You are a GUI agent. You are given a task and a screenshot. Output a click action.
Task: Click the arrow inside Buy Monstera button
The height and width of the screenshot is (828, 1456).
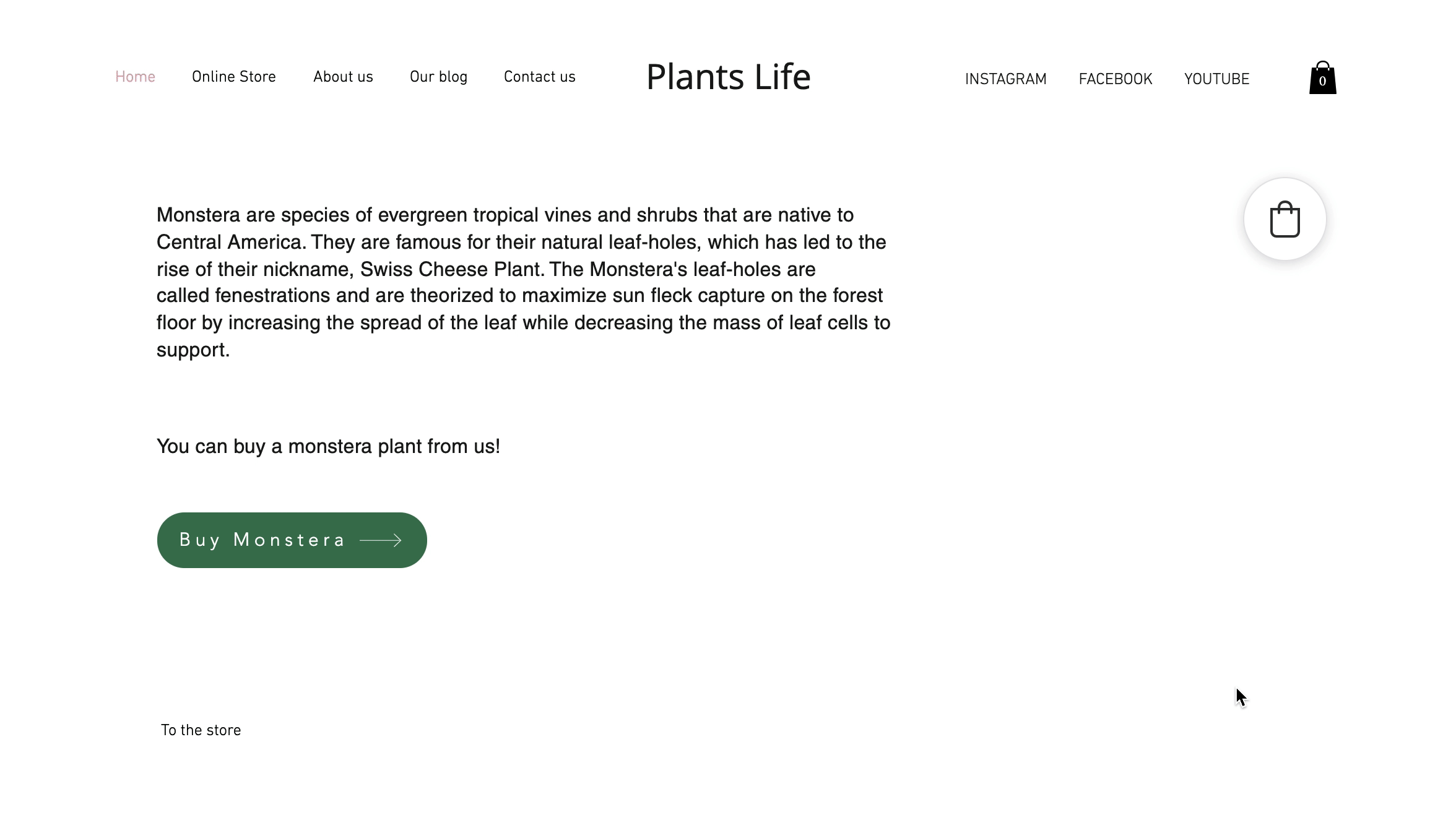click(381, 540)
